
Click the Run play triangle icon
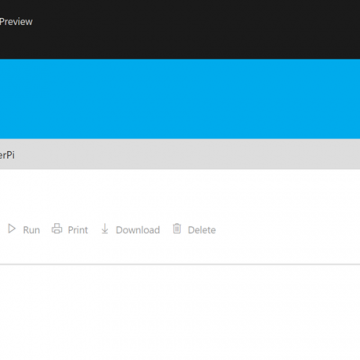click(x=12, y=229)
